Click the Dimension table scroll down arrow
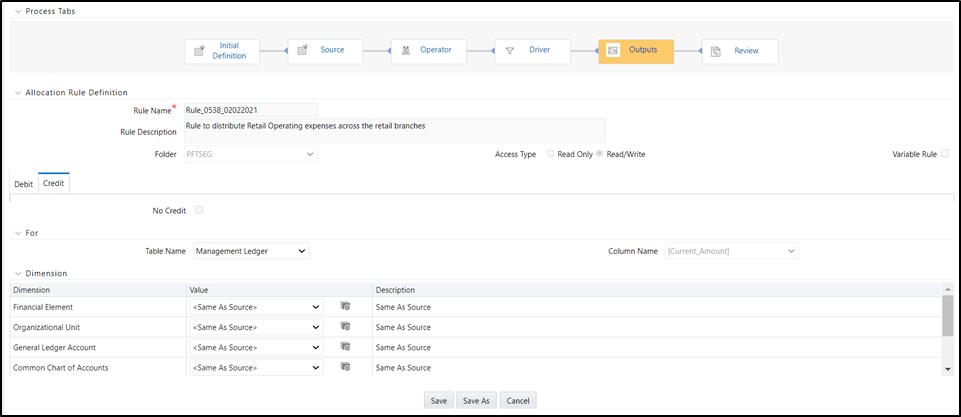Image resolution: width=961 pixels, height=417 pixels. coord(948,369)
